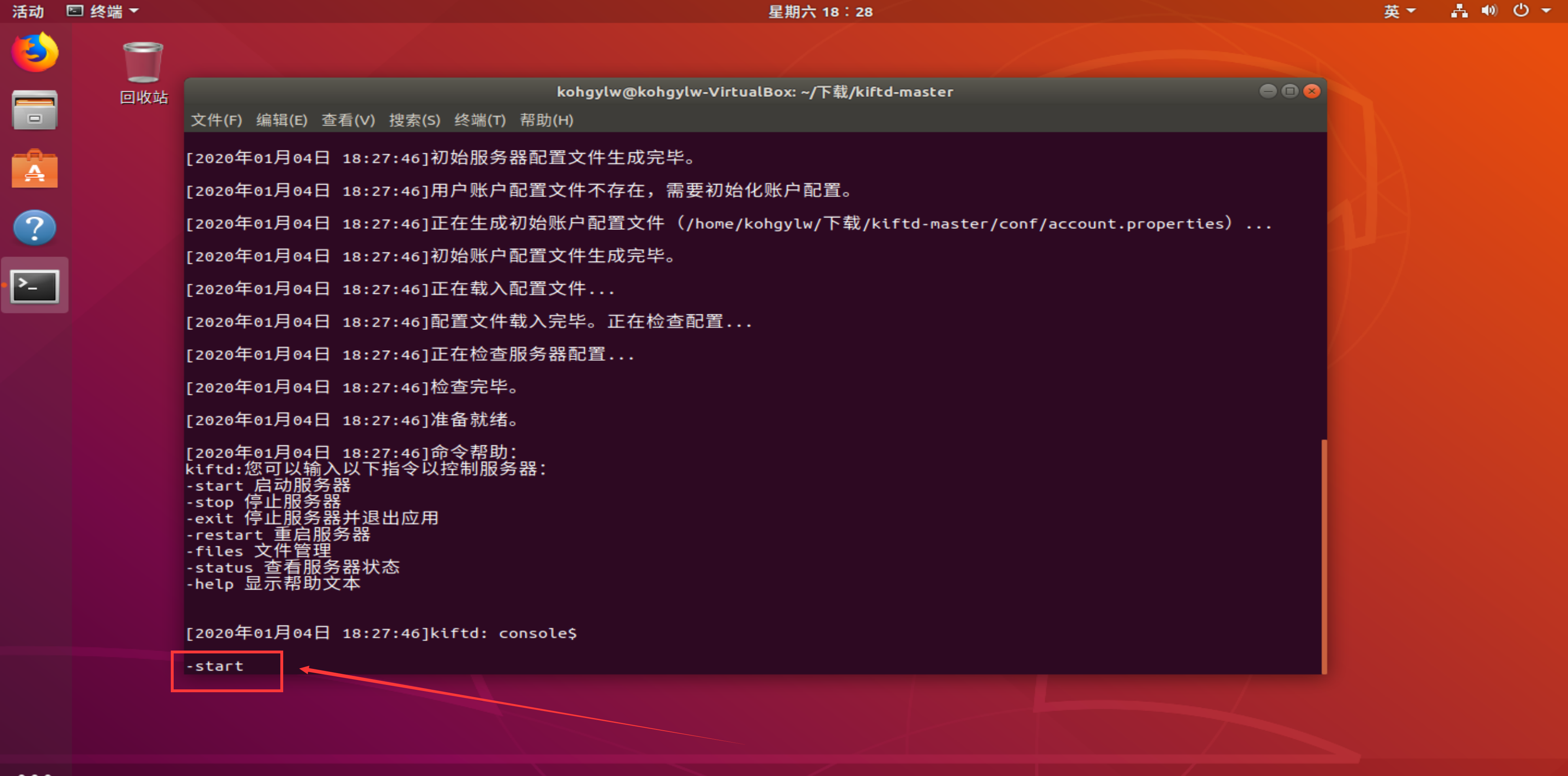Open the 终端 application menu in the top bar
This screenshot has width=1568, height=776.
tap(103, 10)
